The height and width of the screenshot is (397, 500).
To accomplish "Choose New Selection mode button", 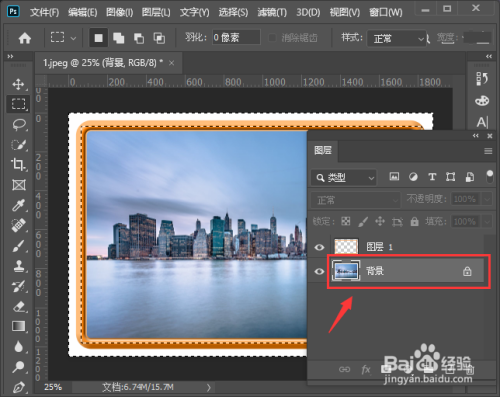I will 98,38.
